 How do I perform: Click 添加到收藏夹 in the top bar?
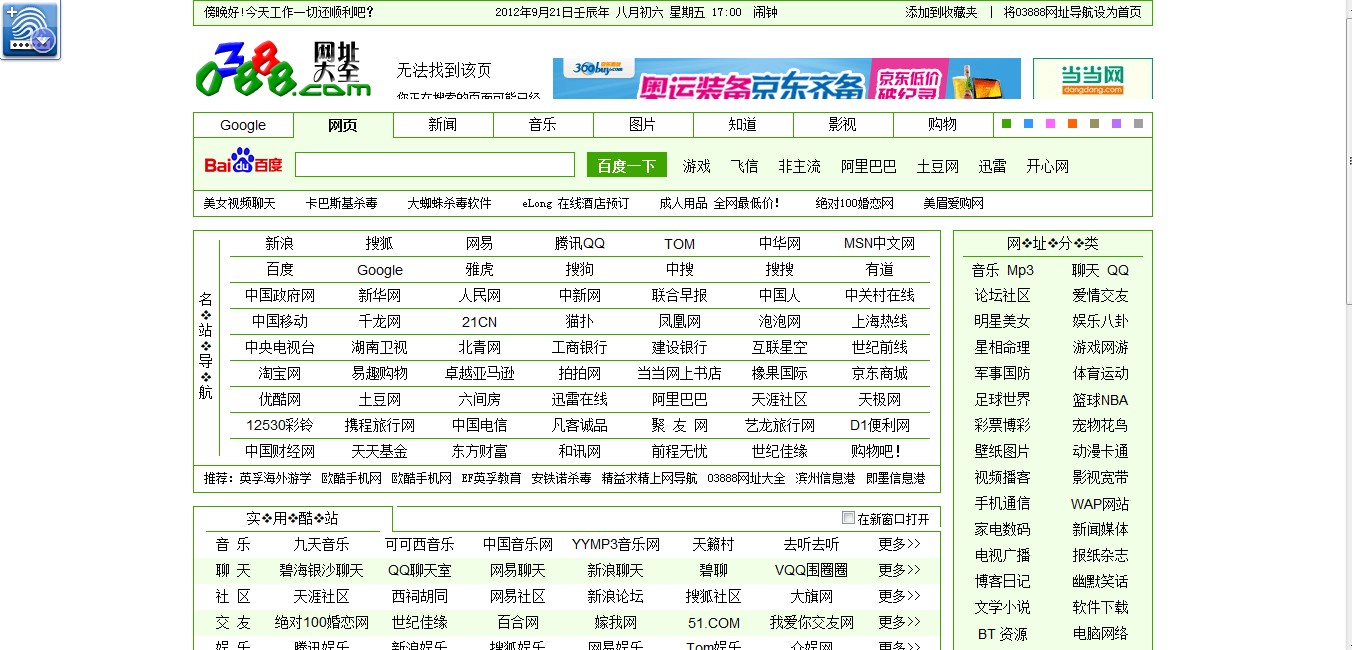(x=941, y=13)
